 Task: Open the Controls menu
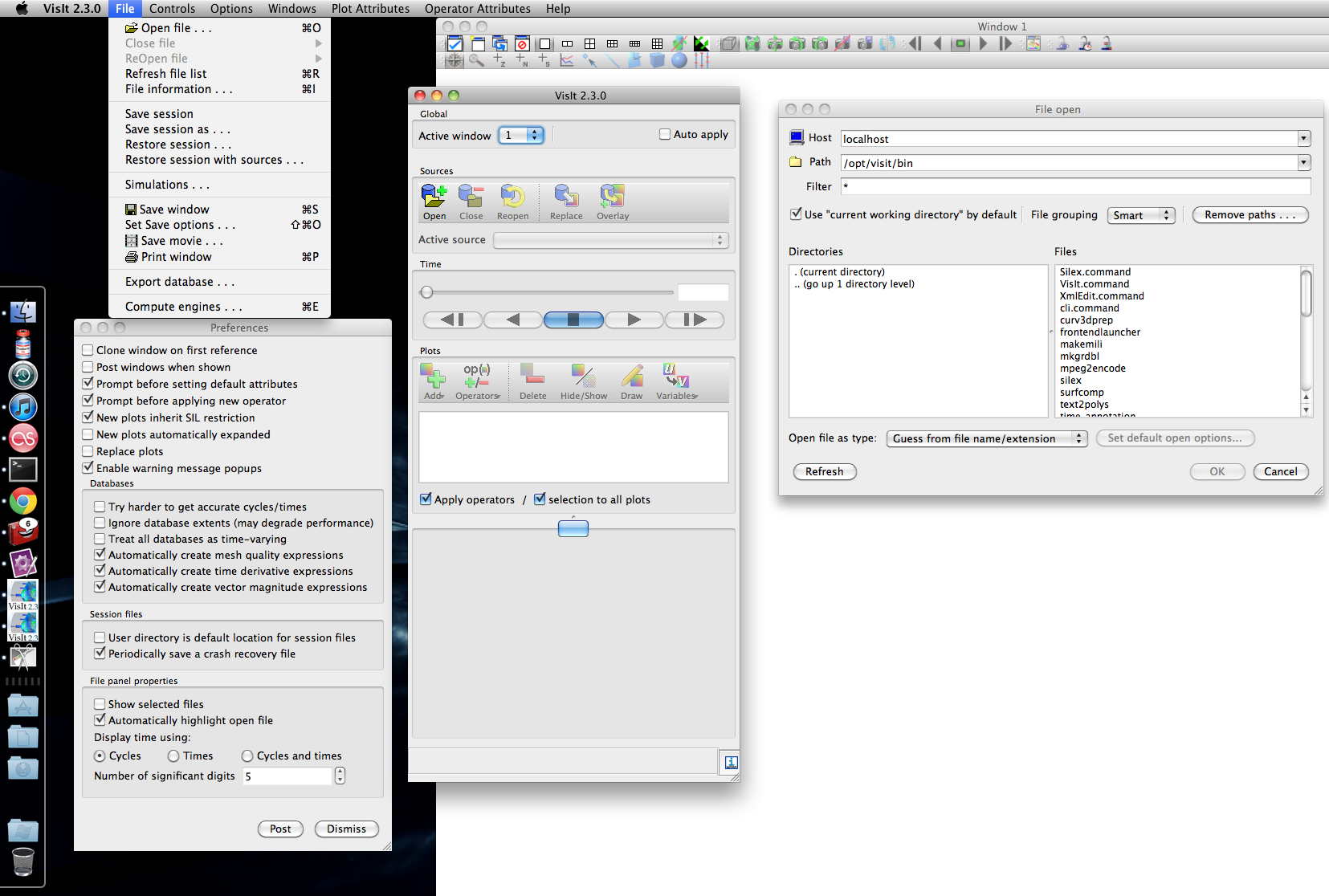(172, 9)
